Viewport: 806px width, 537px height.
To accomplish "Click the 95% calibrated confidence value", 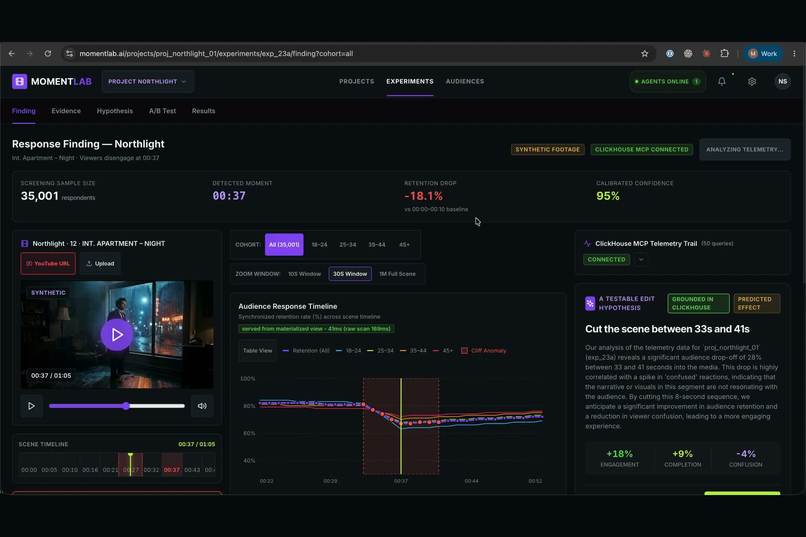I will 608,196.
